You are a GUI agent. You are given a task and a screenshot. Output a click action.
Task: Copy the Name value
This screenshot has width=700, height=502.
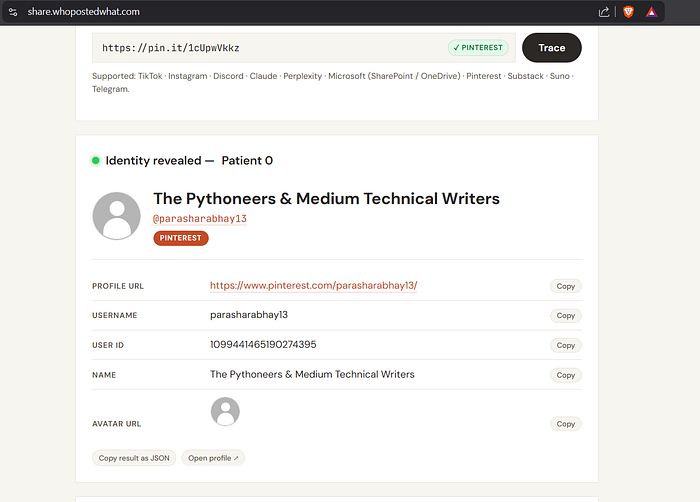coord(566,375)
